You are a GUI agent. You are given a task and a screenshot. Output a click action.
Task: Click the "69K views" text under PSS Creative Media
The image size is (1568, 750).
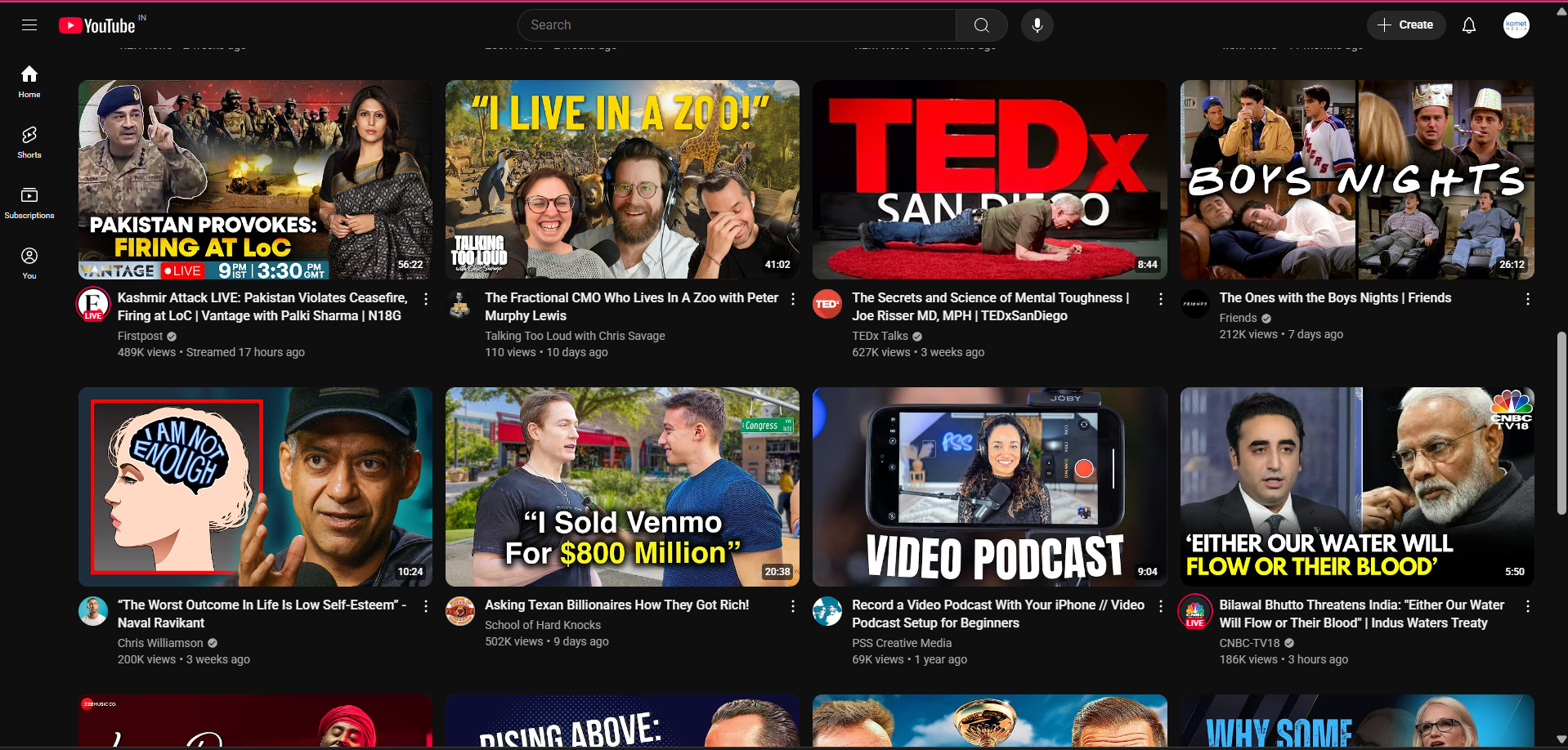(878, 659)
